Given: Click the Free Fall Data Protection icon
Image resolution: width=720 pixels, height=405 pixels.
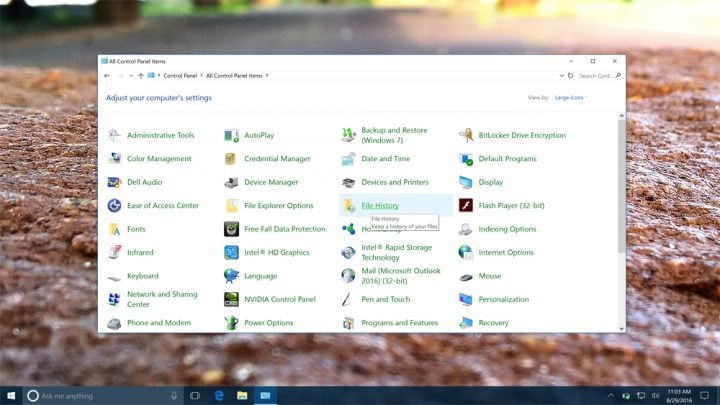Looking at the screenshot, I should [x=231, y=229].
